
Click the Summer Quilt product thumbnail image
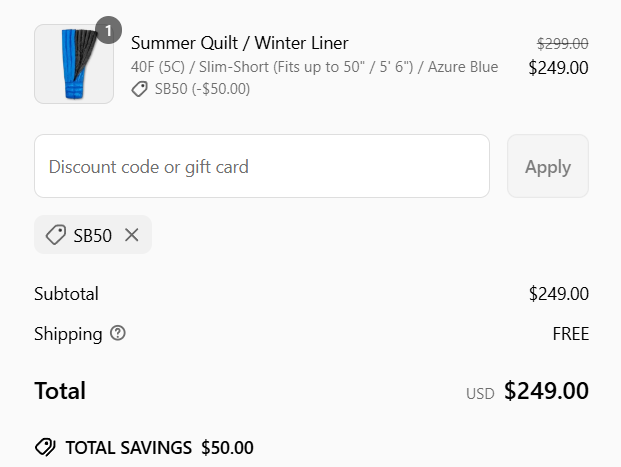click(x=74, y=64)
